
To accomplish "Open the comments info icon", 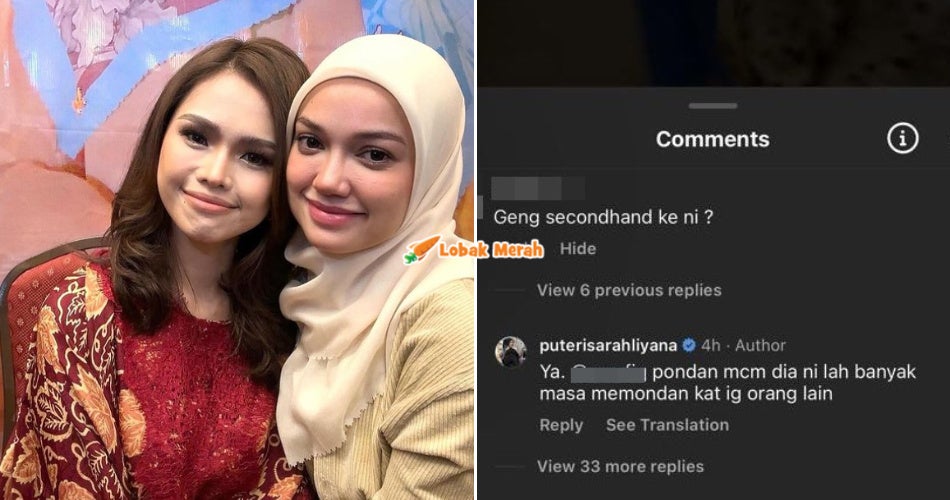I will pyautogui.click(x=903, y=139).
